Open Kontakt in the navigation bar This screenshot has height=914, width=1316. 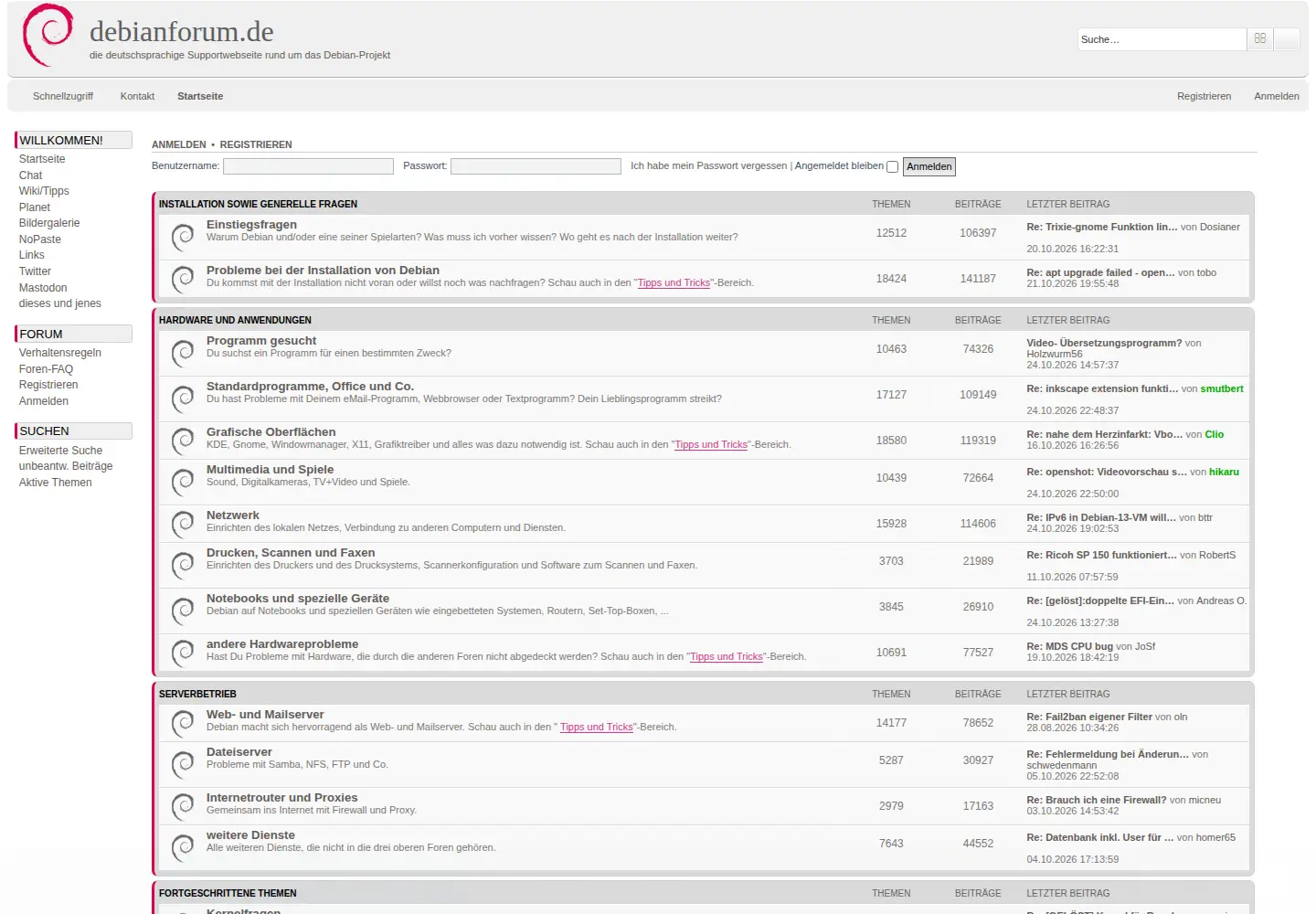(x=137, y=96)
